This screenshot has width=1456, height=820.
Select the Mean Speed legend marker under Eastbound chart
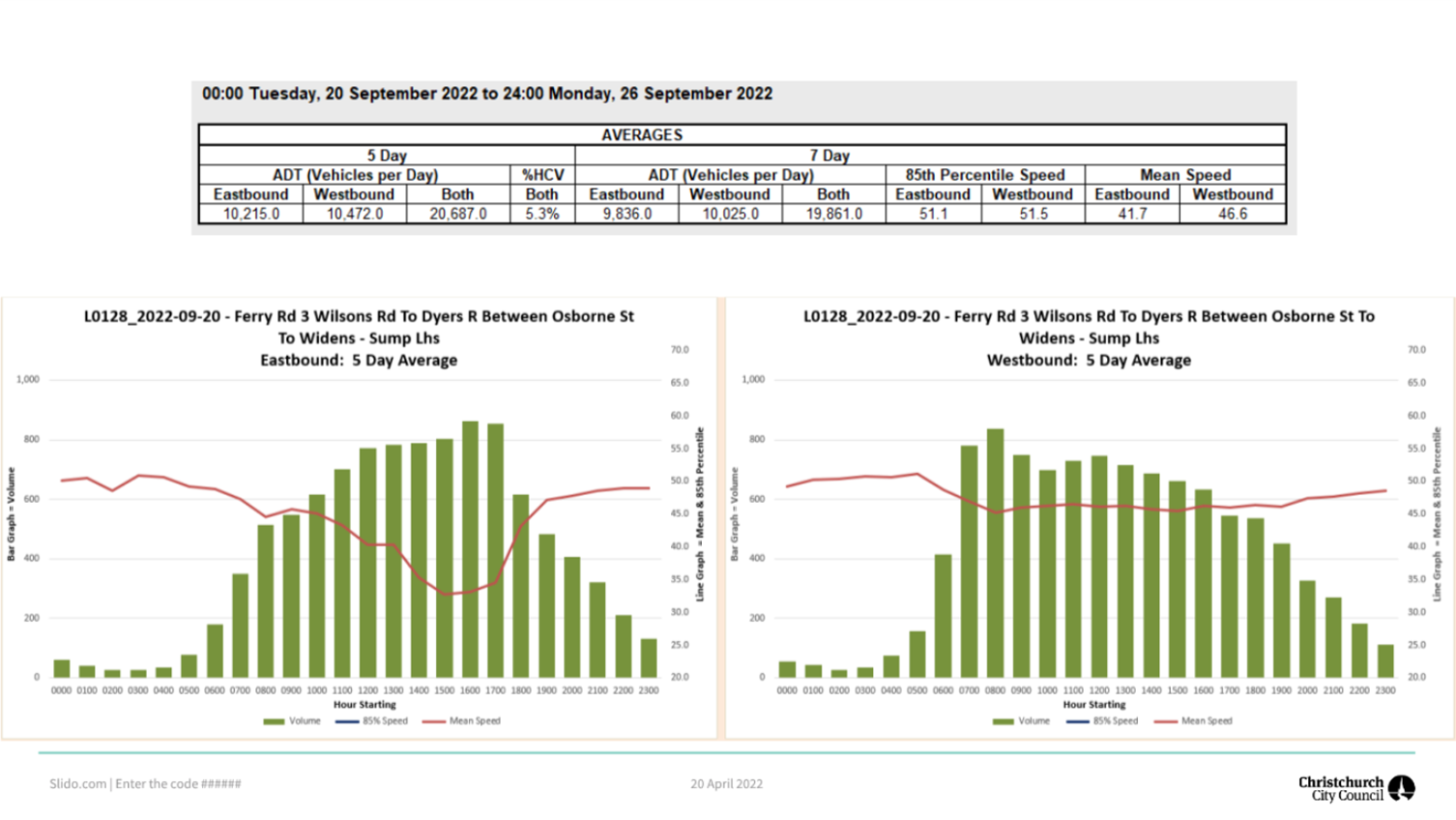tap(435, 720)
